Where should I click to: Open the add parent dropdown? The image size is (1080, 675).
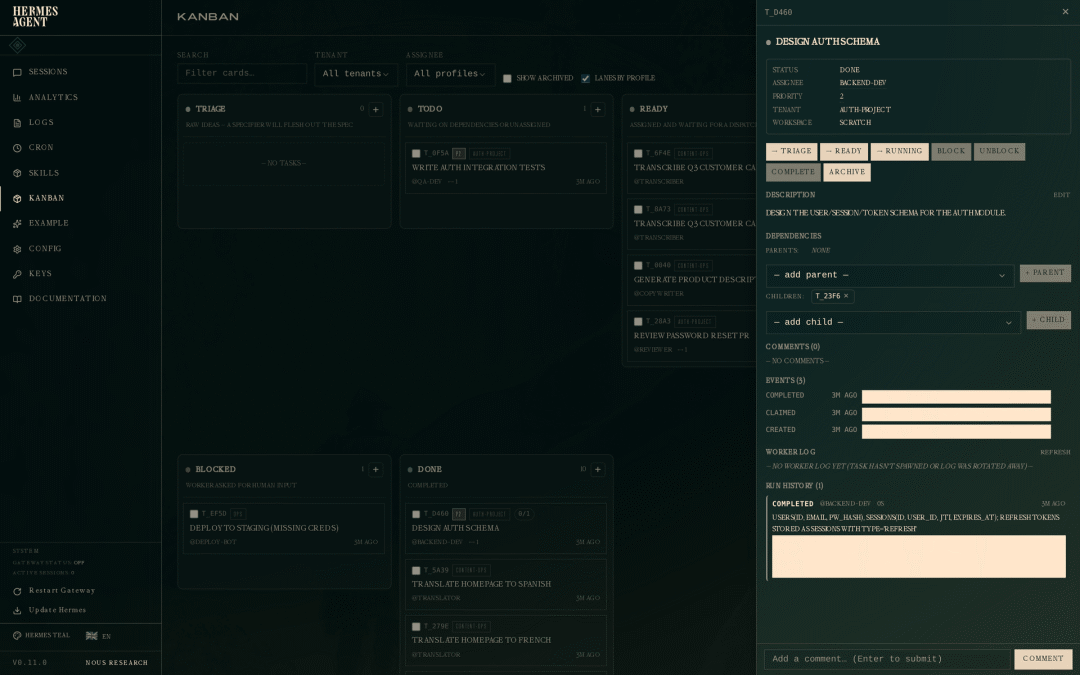889,276
